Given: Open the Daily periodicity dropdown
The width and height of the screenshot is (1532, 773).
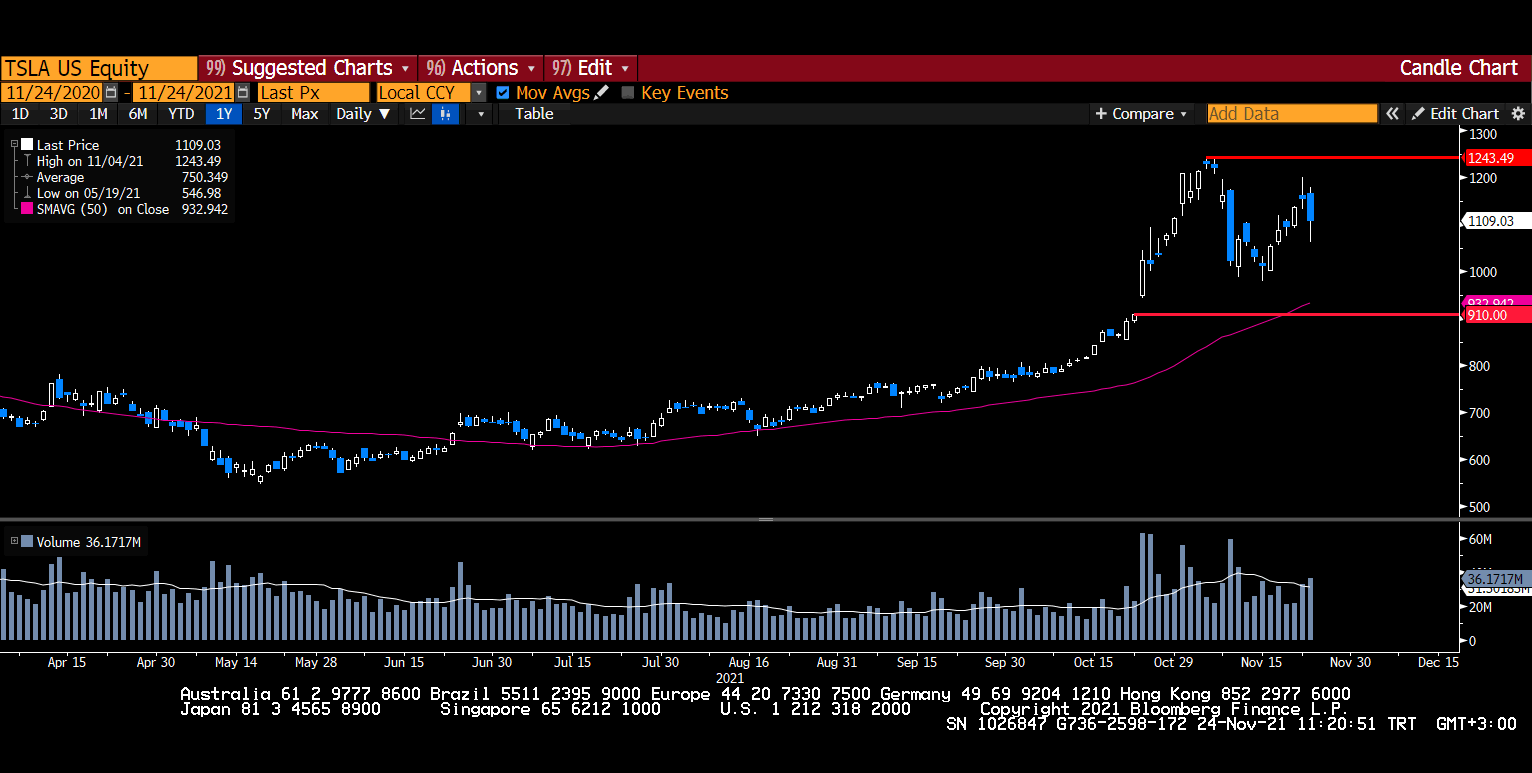Looking at the screenshot, I should [x=363, y=113].
